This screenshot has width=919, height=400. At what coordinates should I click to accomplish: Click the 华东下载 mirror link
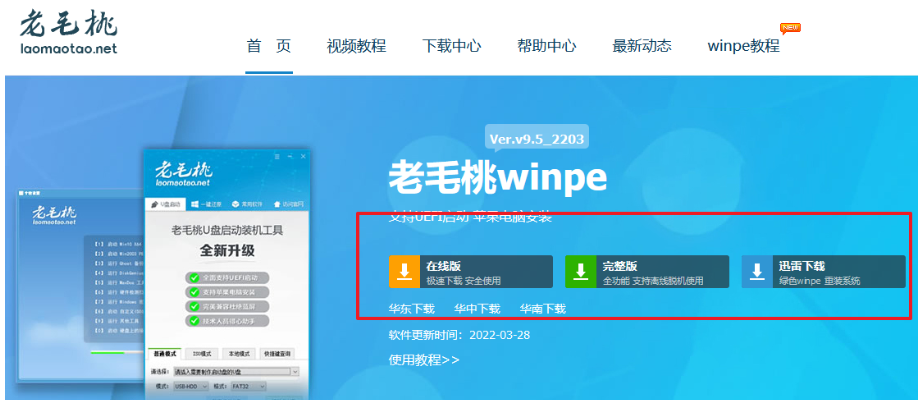pyautogui.click(x=411, y=309)
